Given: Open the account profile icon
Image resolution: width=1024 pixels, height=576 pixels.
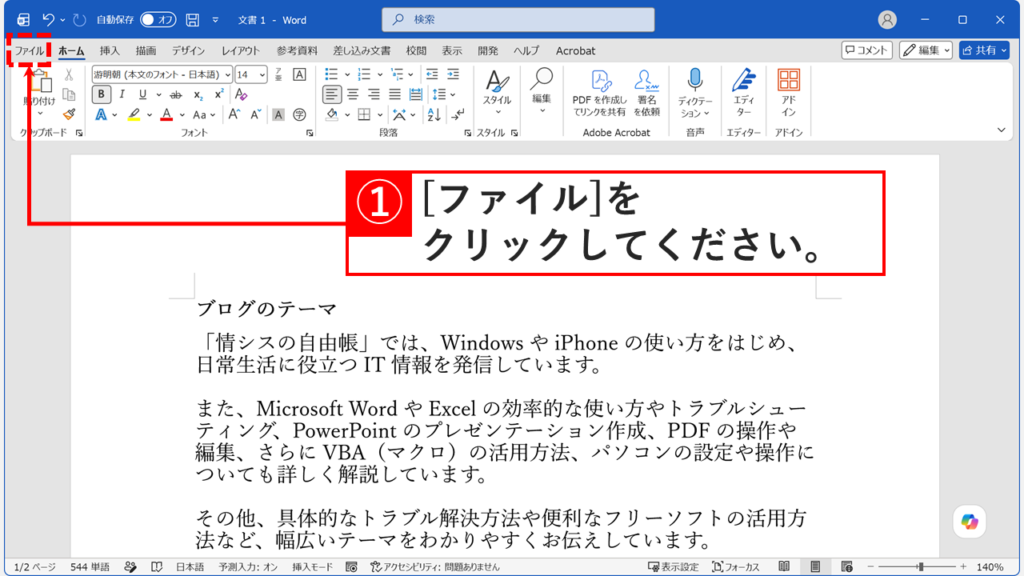Looking at the screenshot, I should [x=887, y=20].
